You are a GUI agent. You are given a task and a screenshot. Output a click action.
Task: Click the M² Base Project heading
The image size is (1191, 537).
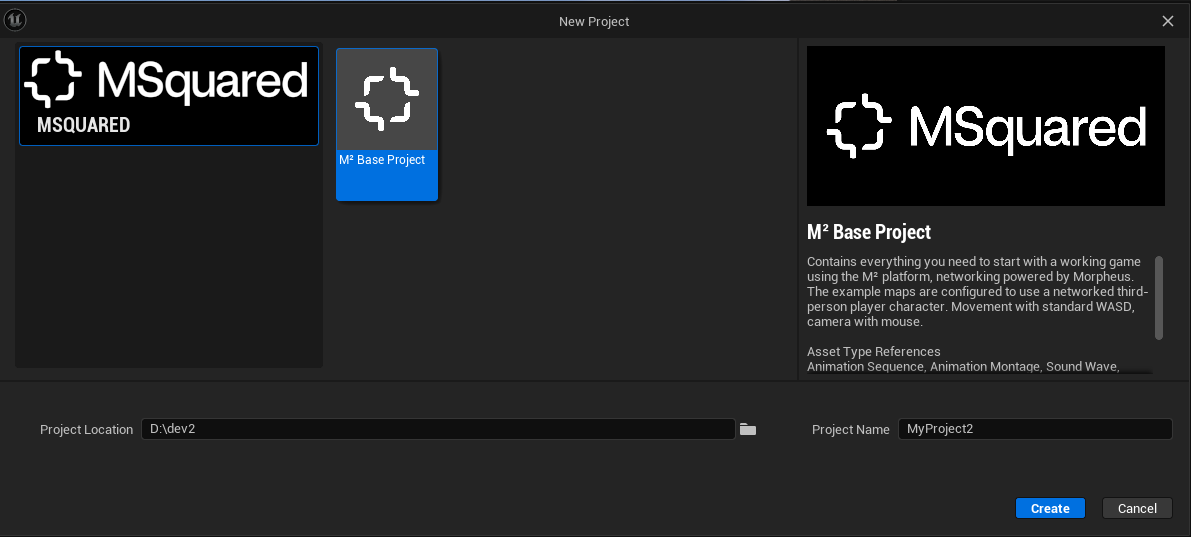coord(869,232)
